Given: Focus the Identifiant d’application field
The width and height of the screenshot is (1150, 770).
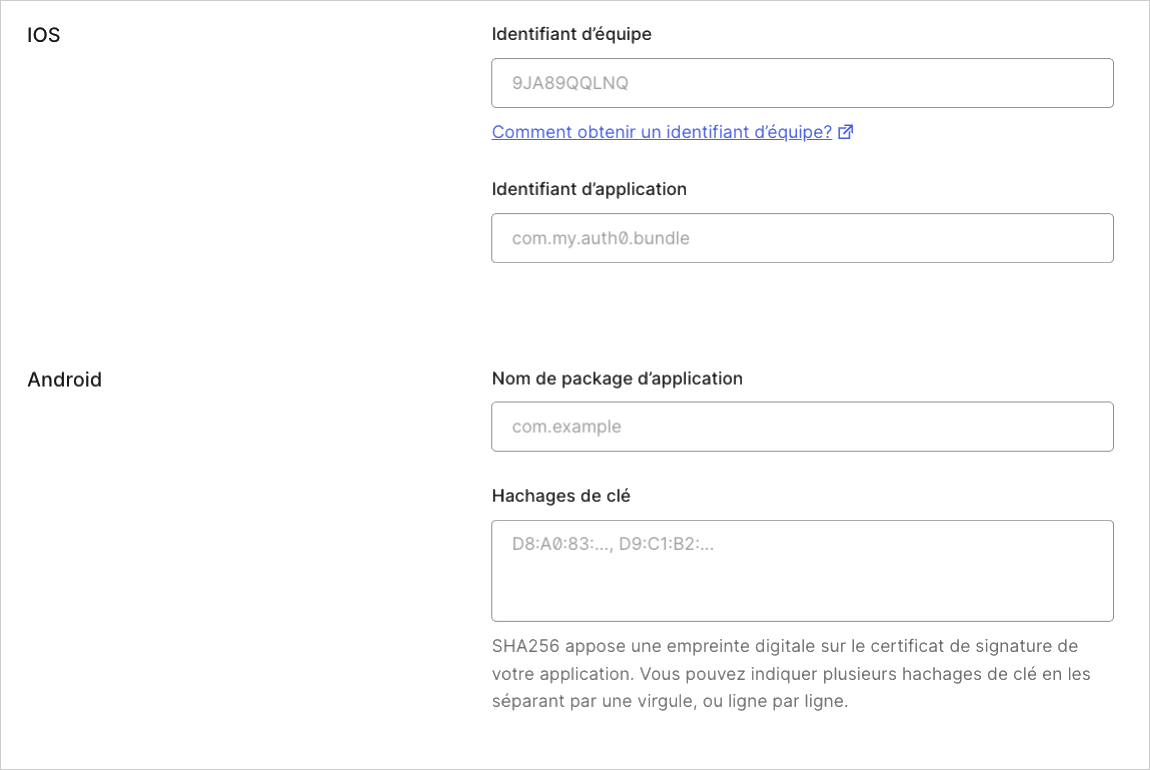Looking at the screenshot, I should point(802,238).
